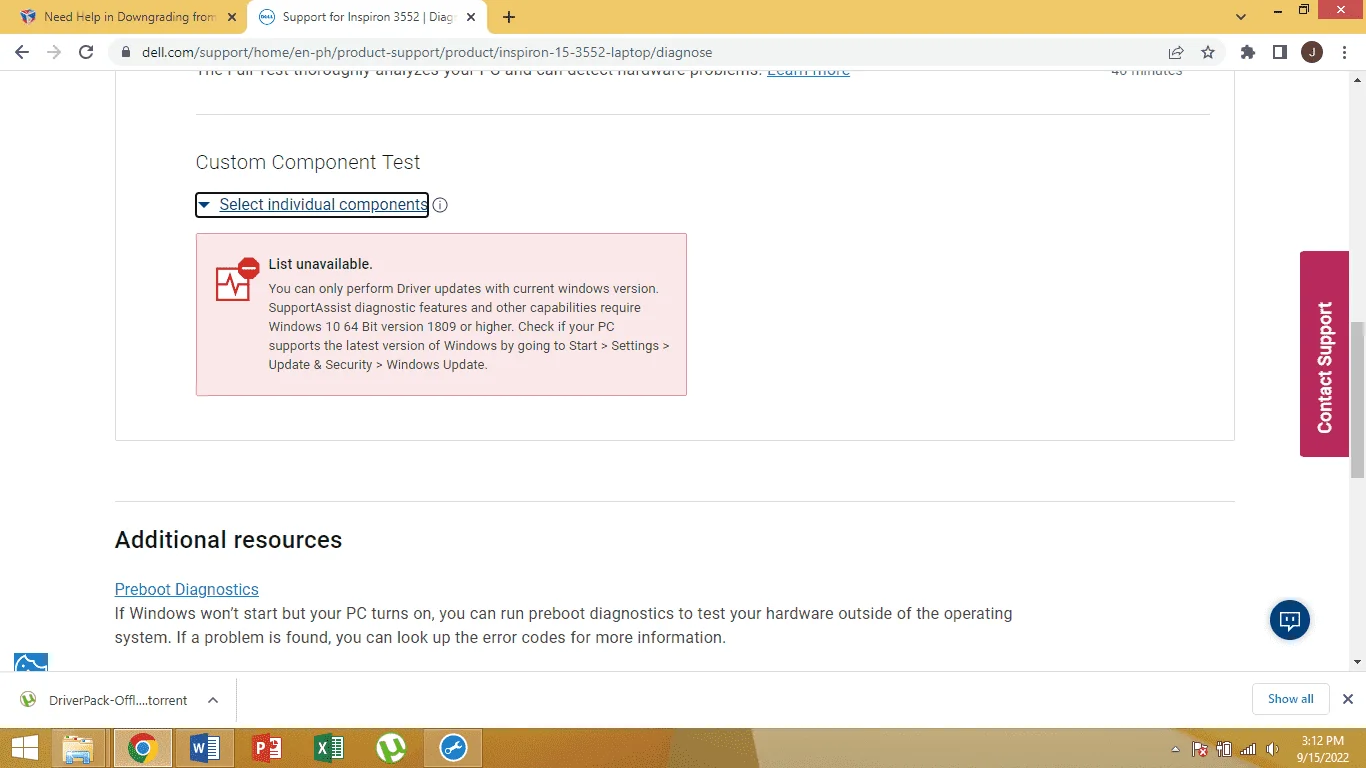View site information via the lock icon

pos(126,52)
